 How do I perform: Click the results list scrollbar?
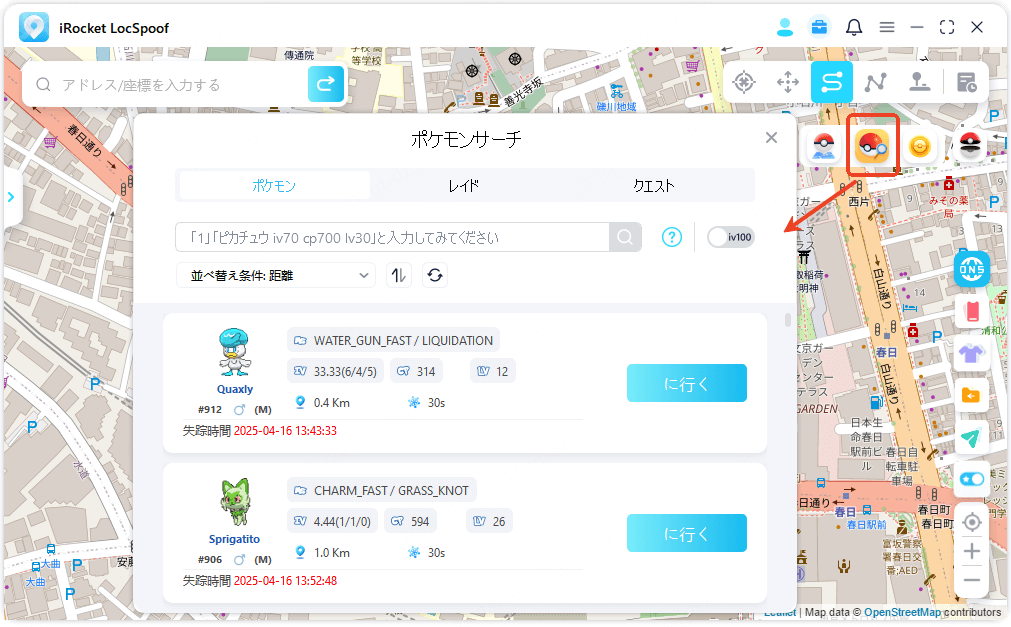[x=788, y=320]
